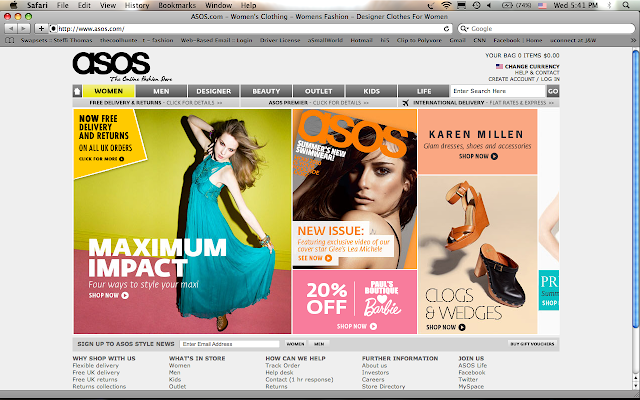Image resolution: width=640 pixels, height=400 pixels.
Task: Select the KIDS navigation tab
Action: tap(371, 91)
